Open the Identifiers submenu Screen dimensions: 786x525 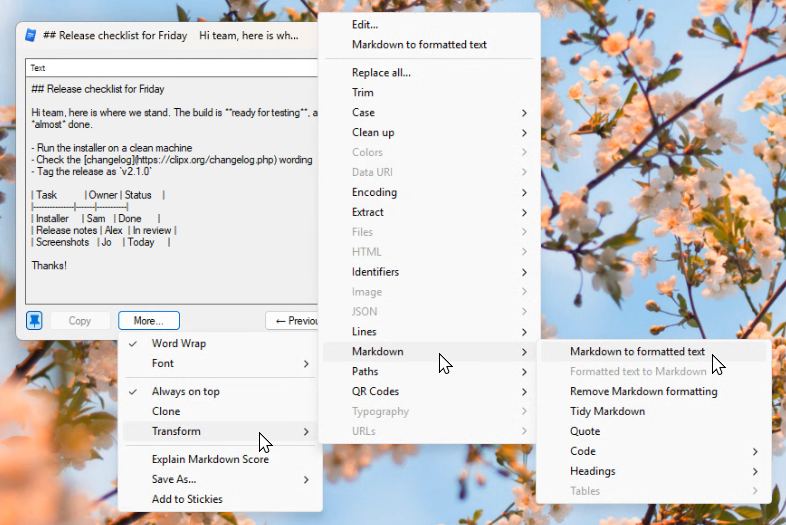pyautogui.click(x=429, y=272)
